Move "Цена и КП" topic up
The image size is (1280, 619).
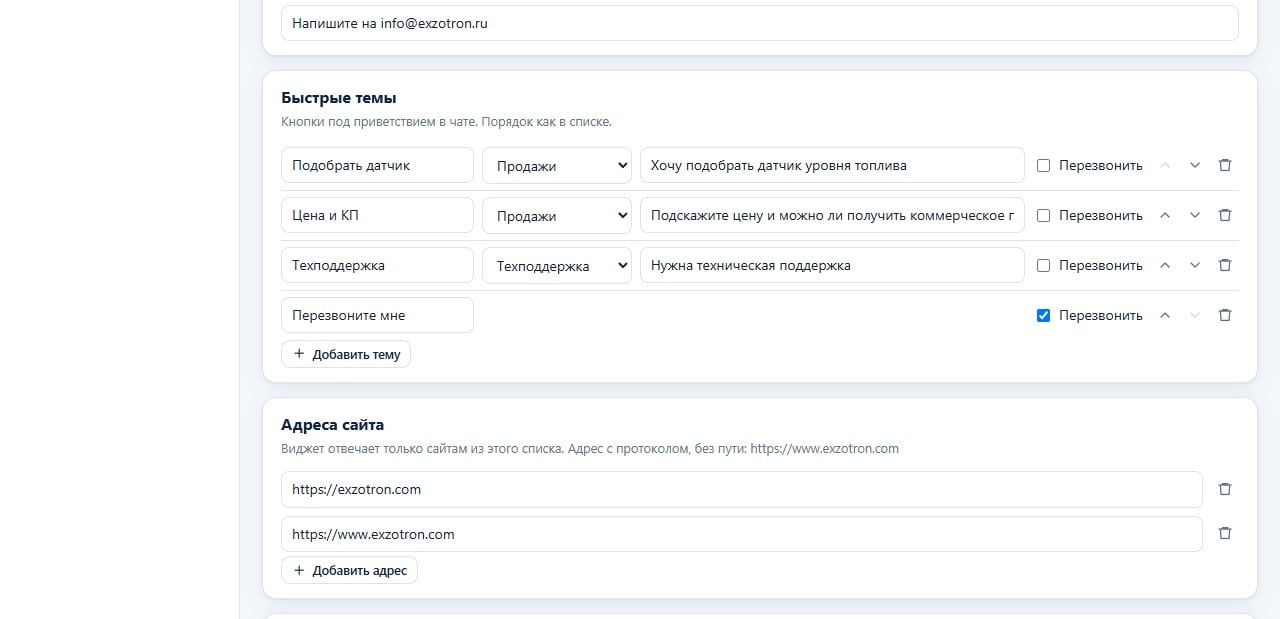pos(1165,215)
